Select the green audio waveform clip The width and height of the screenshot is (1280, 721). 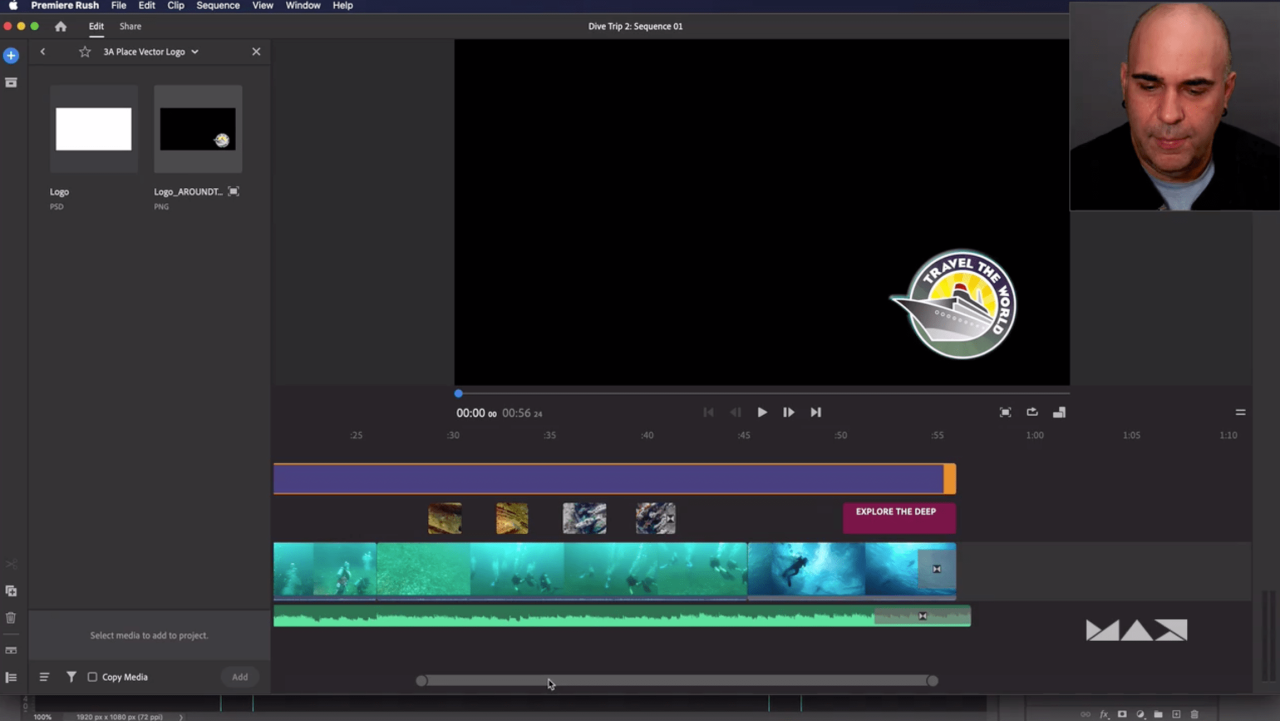pos(621,616)
